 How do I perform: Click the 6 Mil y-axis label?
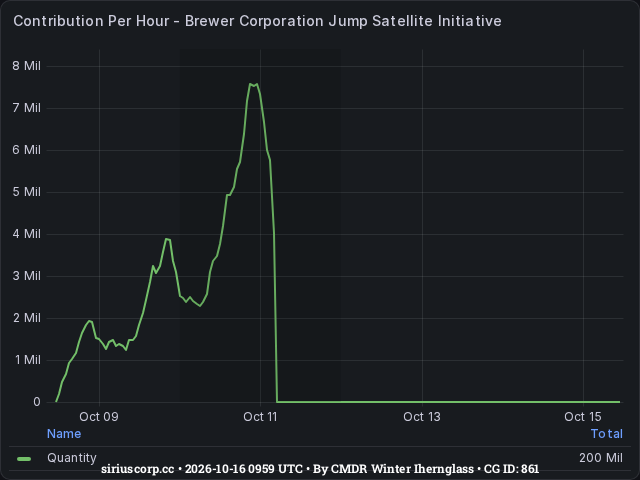tap(27, 150)
